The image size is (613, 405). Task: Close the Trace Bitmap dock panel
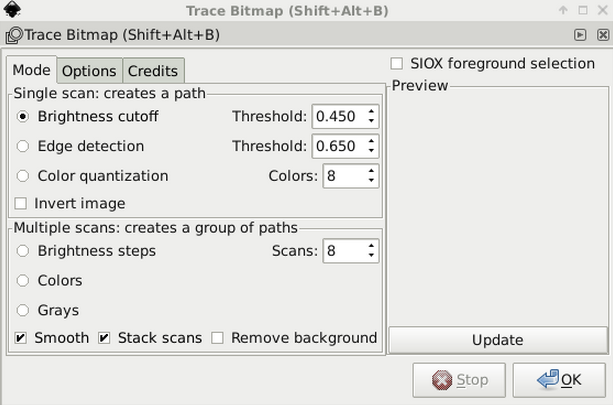click(x=603, y=35)
